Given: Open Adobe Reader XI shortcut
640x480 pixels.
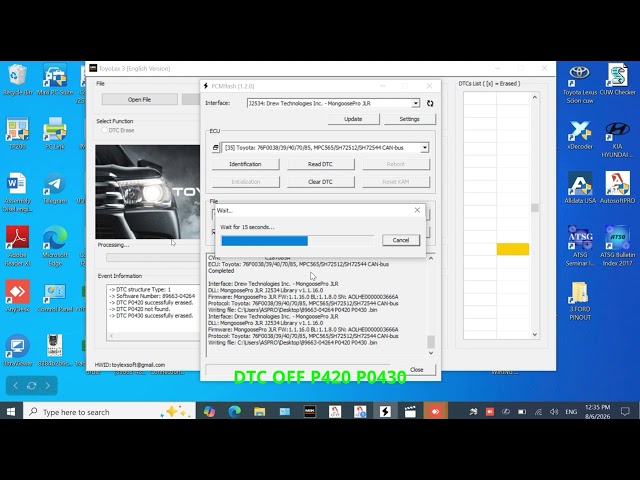Looking at the screenshot, I should 17,246.
